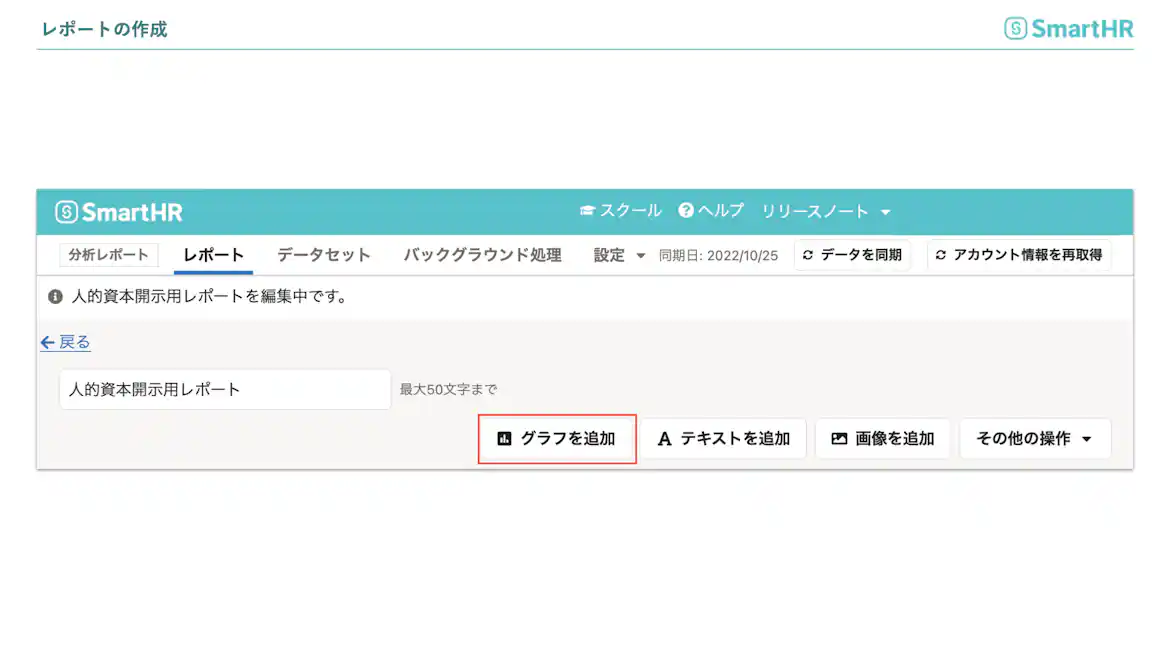
Task: Click the report name input field
Action: tap(224, 389)
